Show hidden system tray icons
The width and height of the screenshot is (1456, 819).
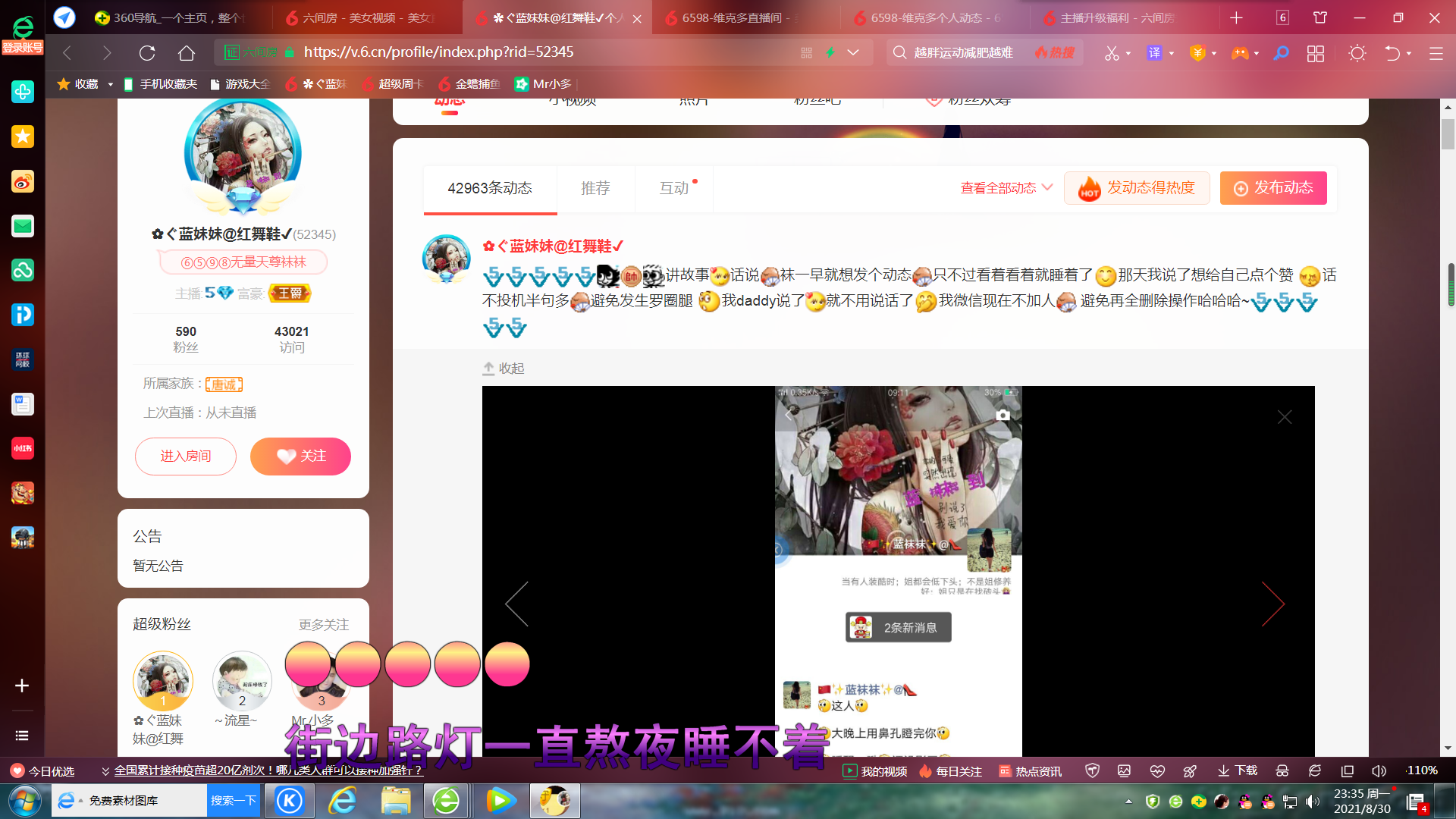pos(1128,802)
